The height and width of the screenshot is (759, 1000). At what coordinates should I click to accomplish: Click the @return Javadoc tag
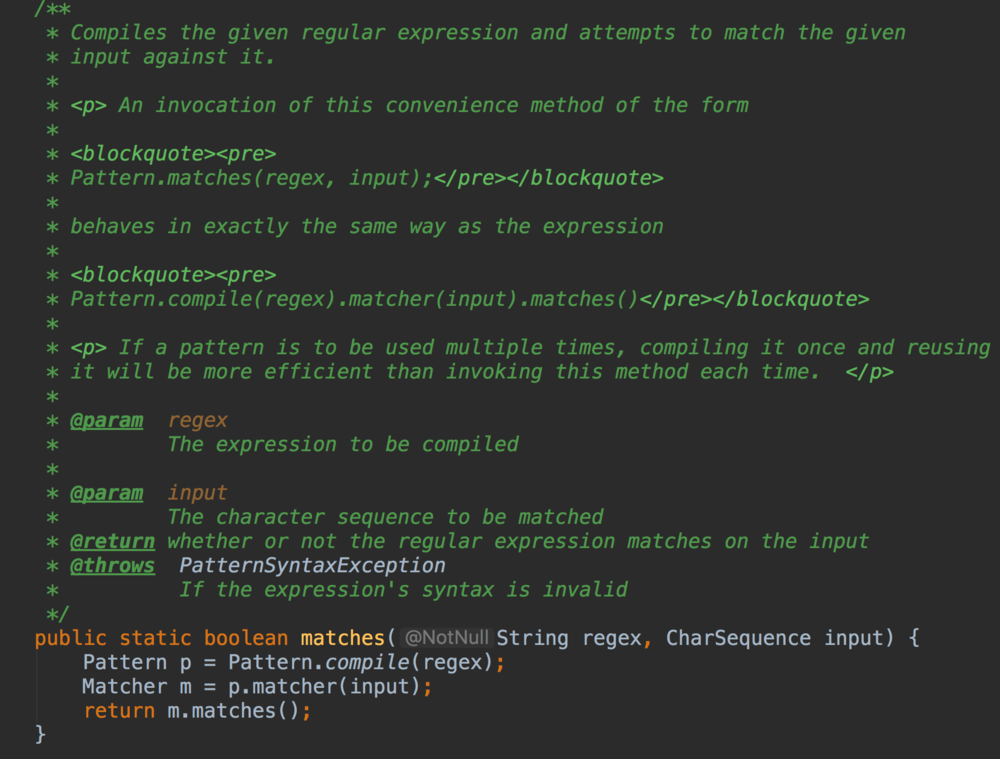pos(112,541)
